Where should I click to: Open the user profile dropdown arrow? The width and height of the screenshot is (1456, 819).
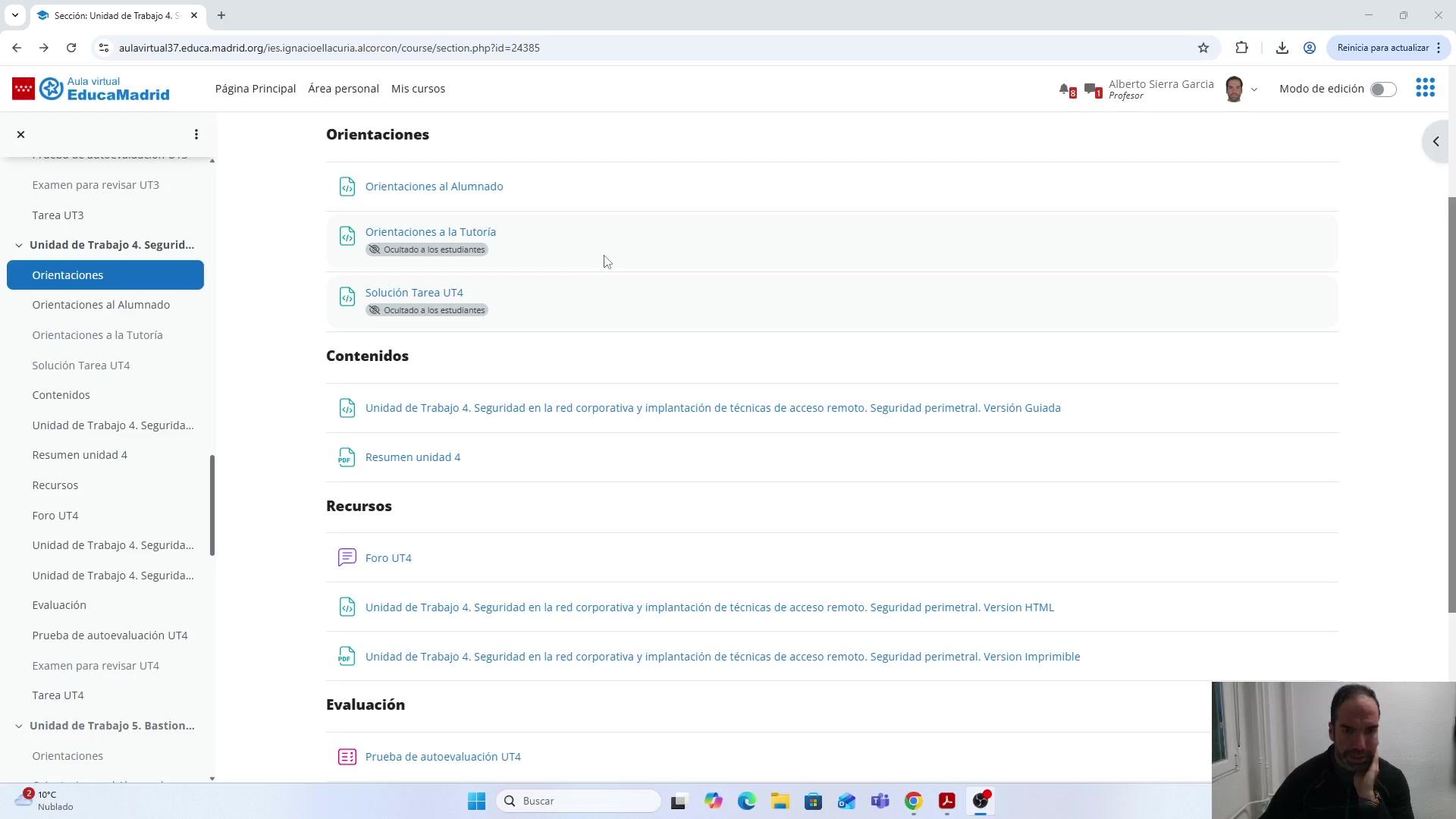tap(1254, 89)
